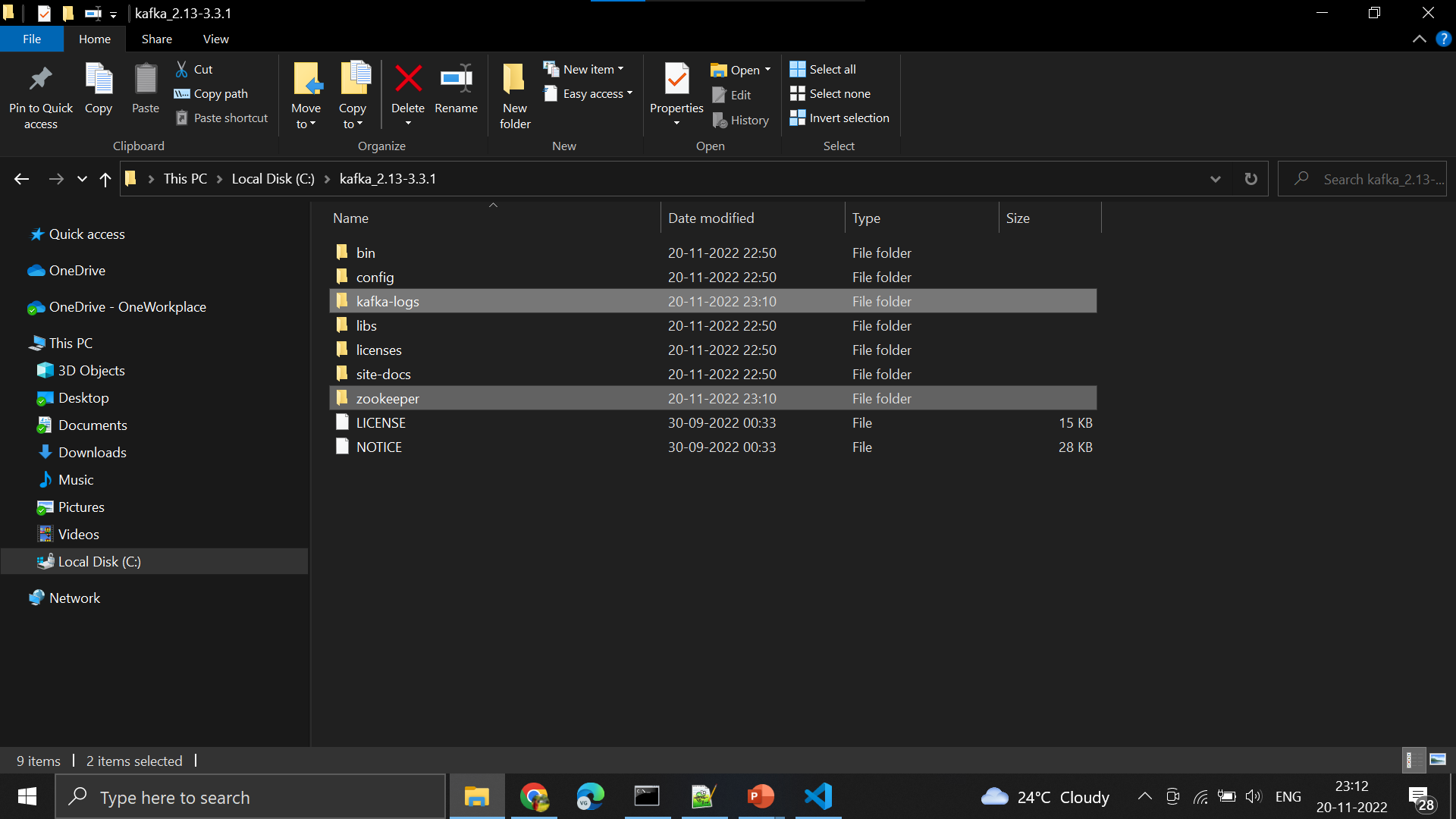Switch to details view in status bar

click(1412, 759)
